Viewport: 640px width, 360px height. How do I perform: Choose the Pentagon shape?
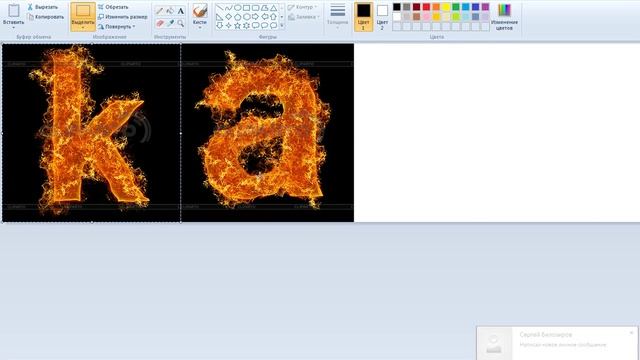(x=238, y=17)
